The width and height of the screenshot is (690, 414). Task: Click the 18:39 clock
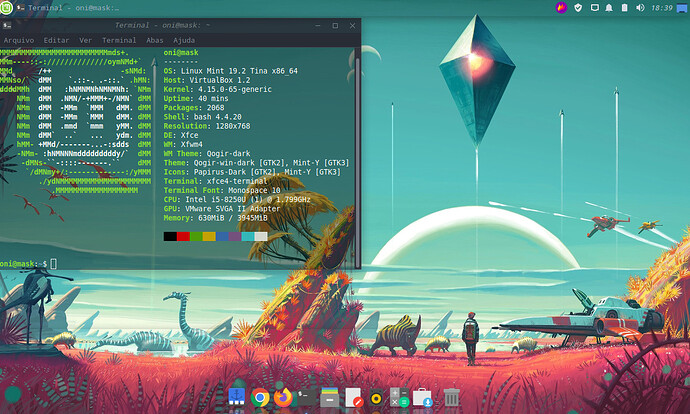tap(661, 8)
